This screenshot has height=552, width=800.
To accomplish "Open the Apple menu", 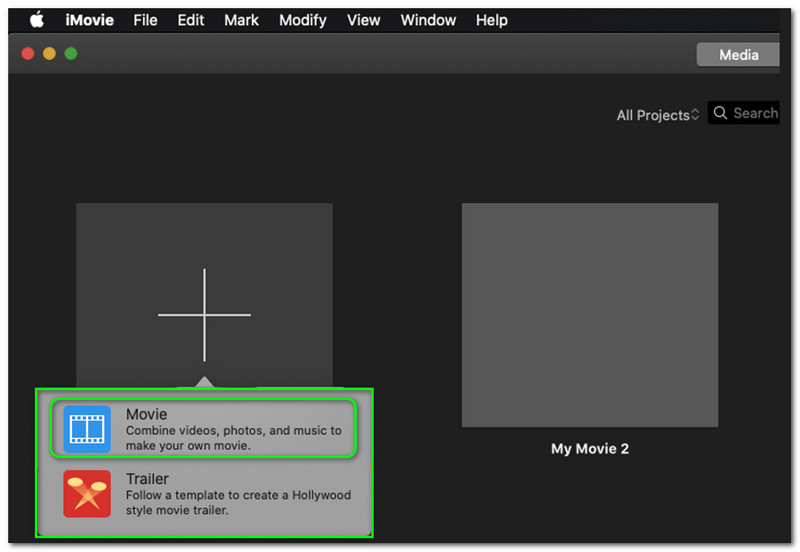I will click(37, 20).
